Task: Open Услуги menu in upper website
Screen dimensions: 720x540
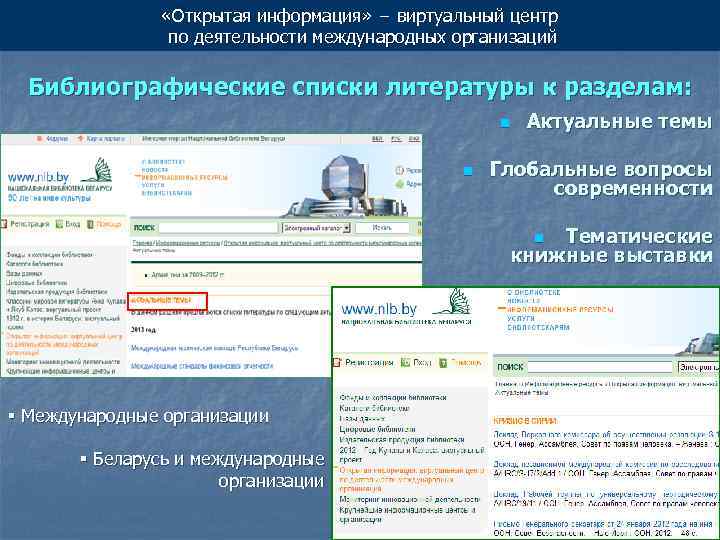Action: [x=153, y=185]
